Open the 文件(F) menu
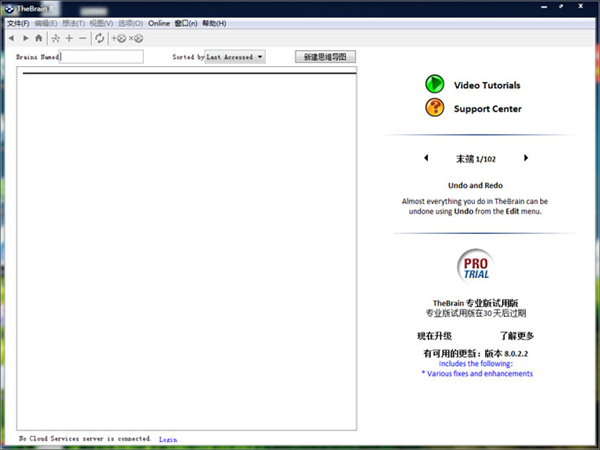Screen dimensions: 600x450 (x=18, y=22)
